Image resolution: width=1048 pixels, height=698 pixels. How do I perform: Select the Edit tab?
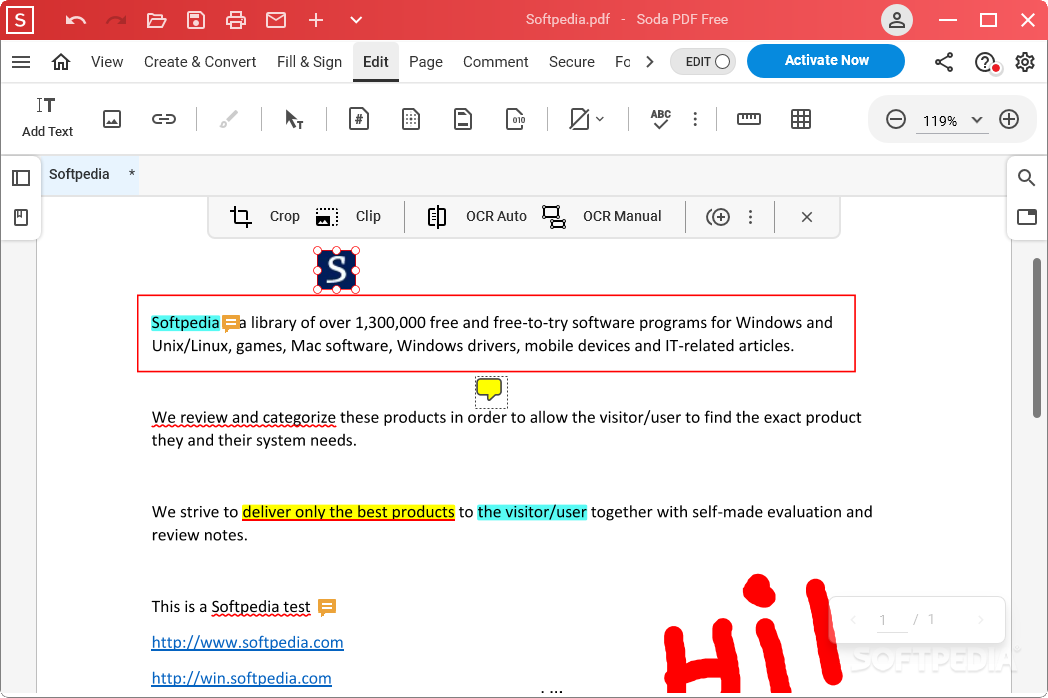click(376, 62)
